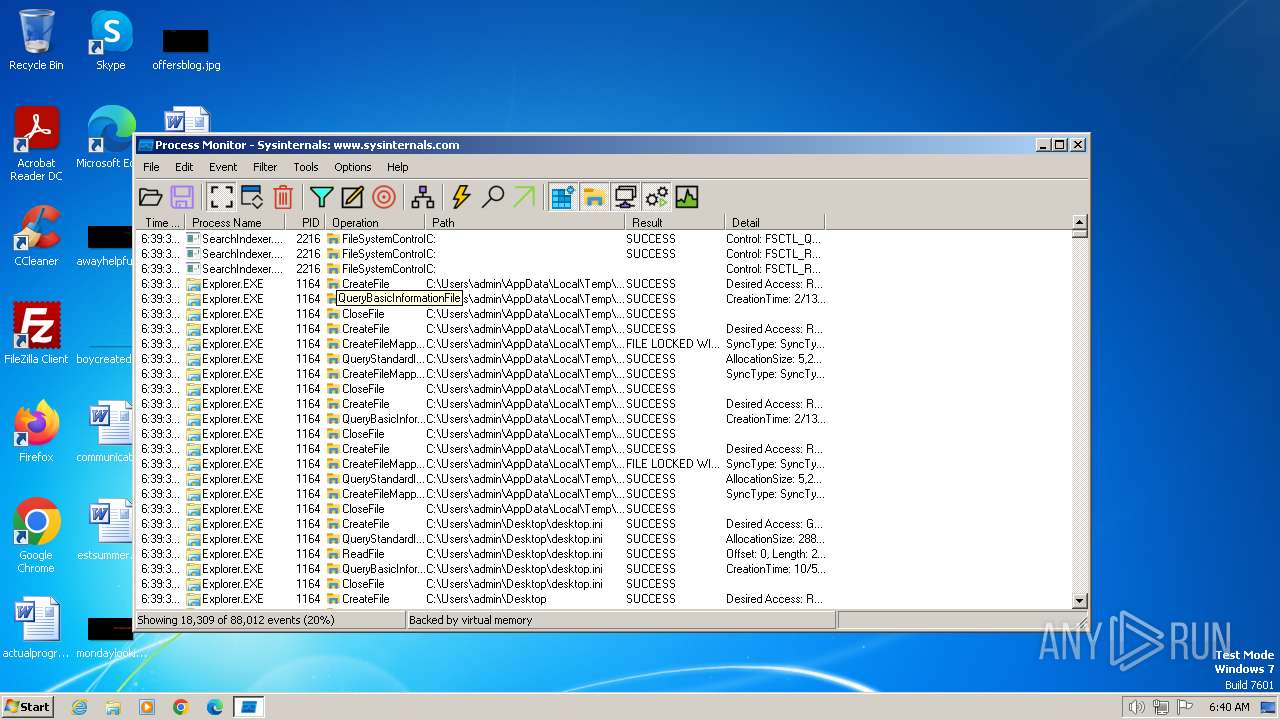Toggle Autoscroll in toolbar

pos(252,197)
